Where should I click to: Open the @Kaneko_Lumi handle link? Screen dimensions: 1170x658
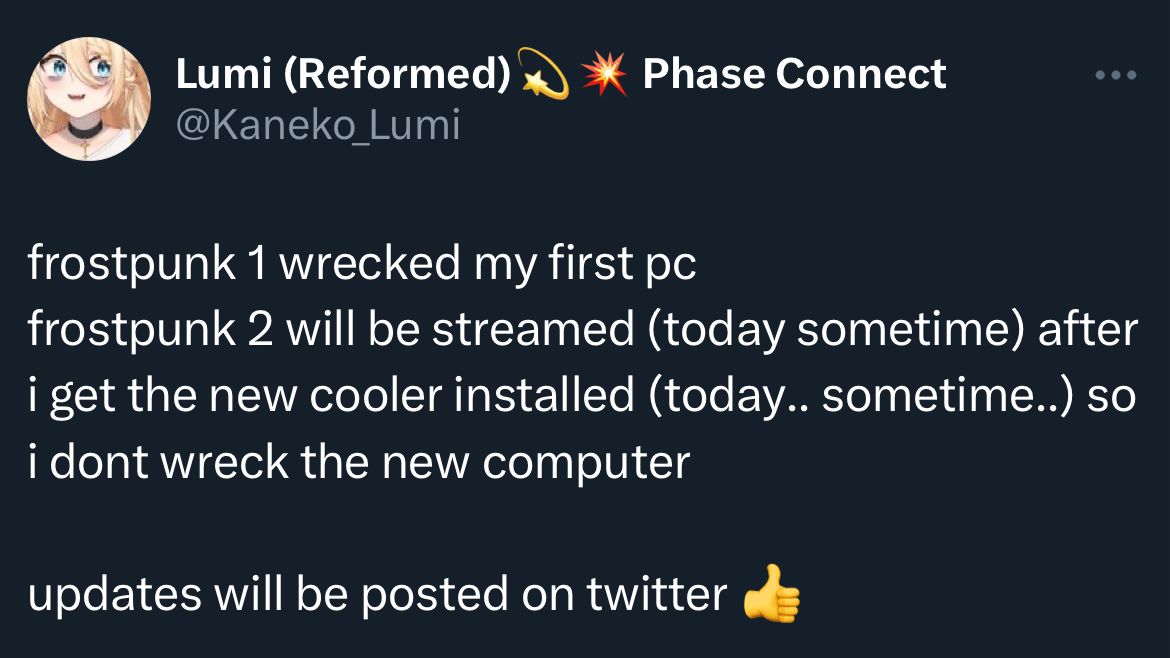317,125
